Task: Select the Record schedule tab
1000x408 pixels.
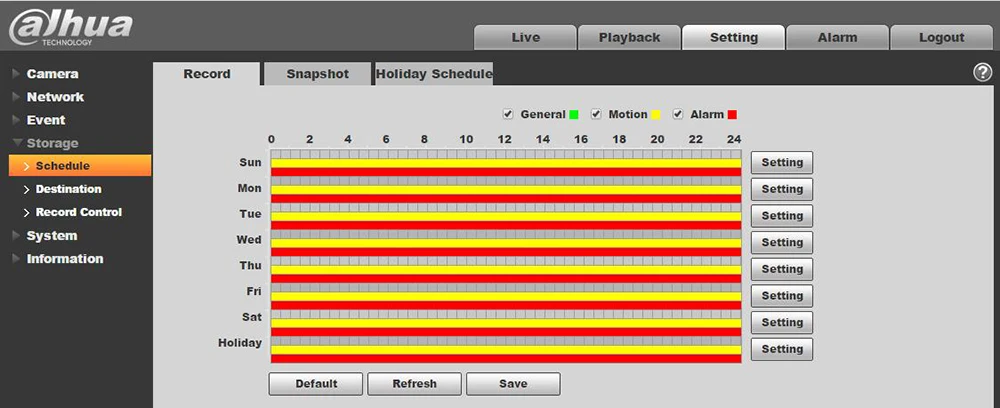Action: (207, 74)
